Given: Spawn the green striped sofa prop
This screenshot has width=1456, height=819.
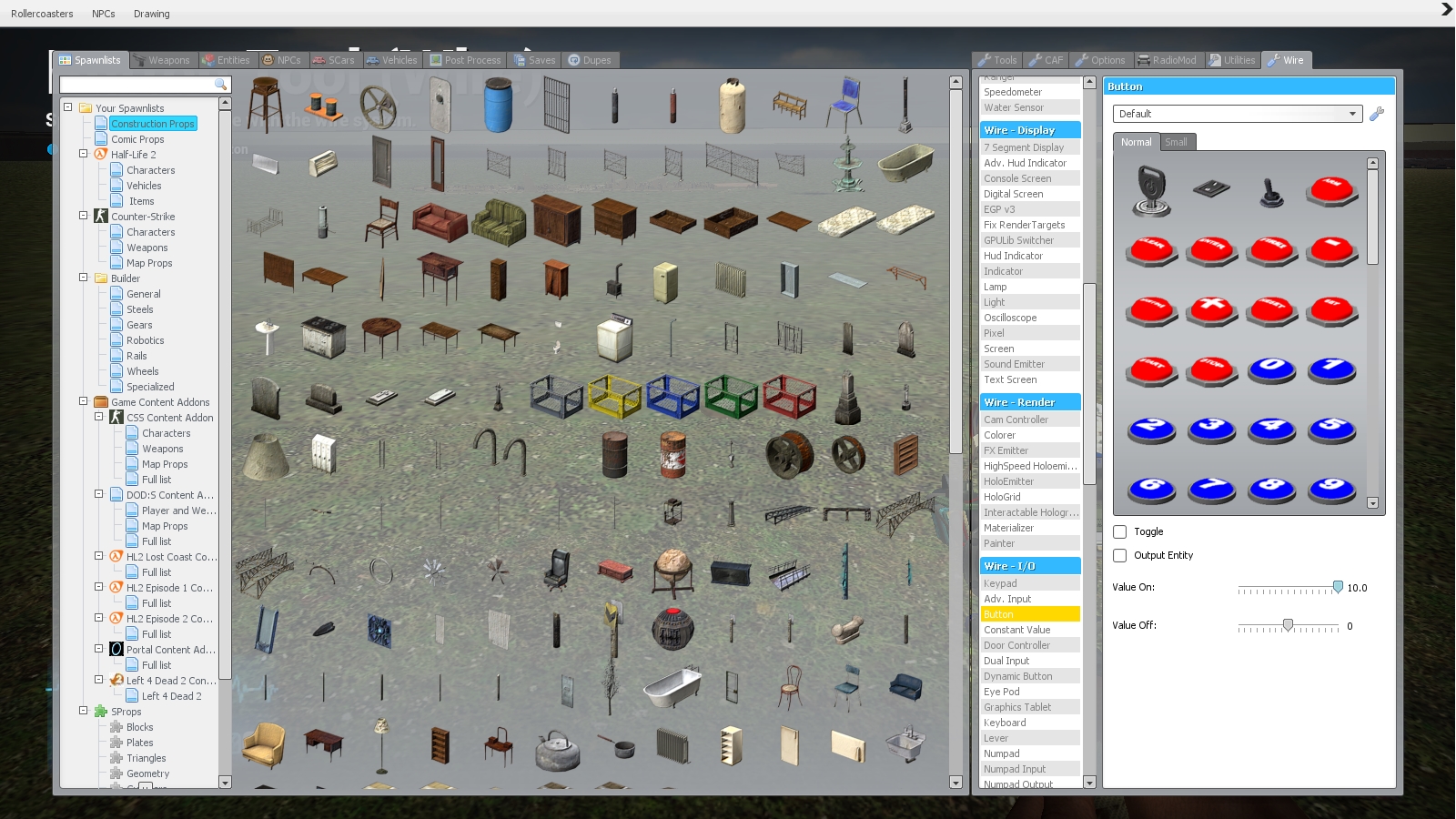Looking at the screenshot, I should 499,221.
